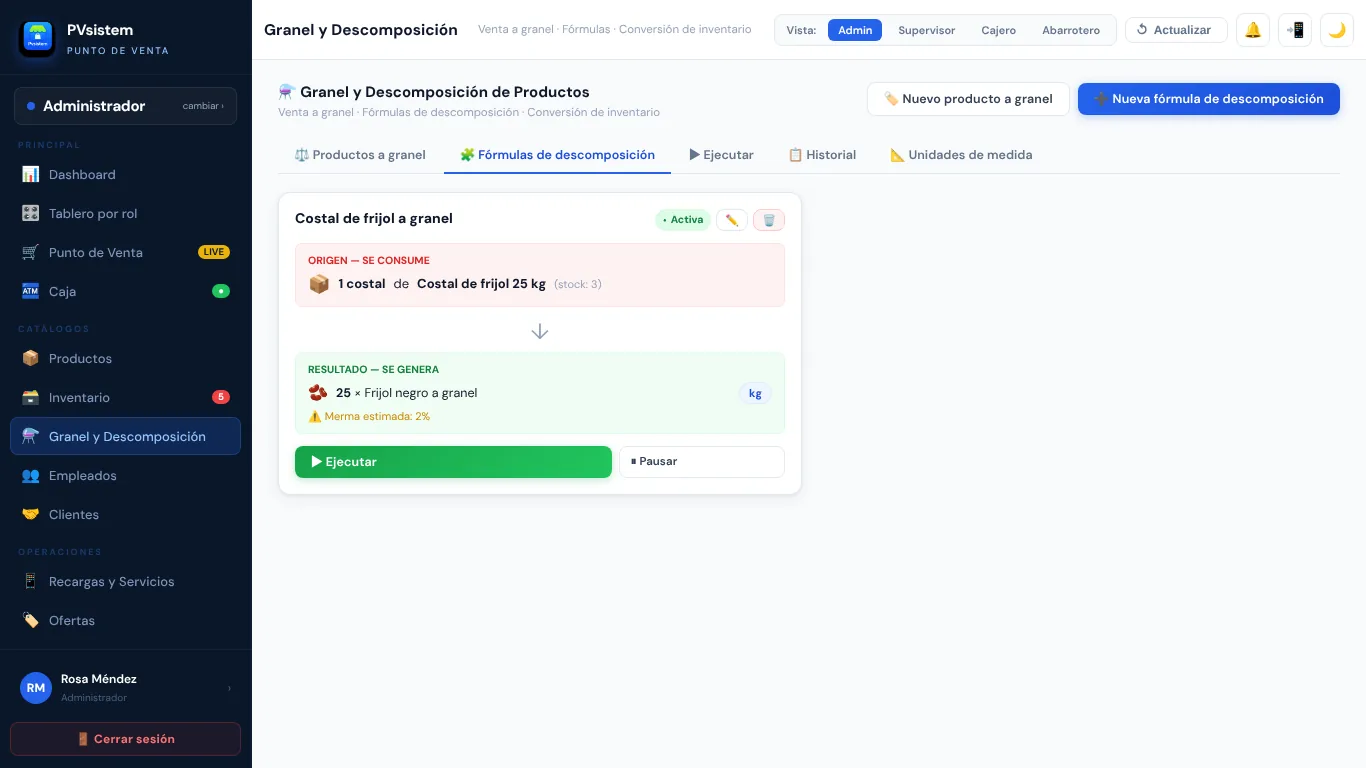
Task: Click the Inventario sidebar icon
Action: point(30,398)
